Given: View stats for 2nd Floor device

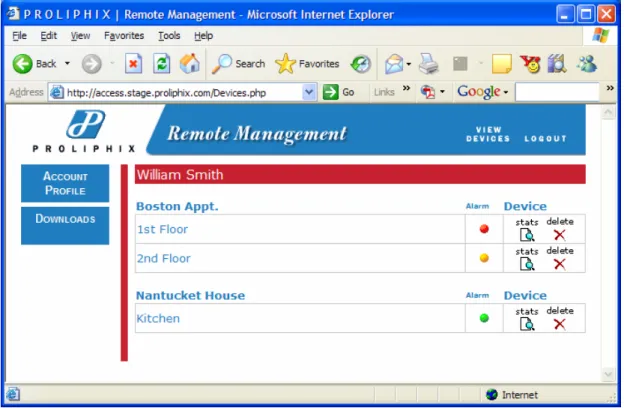Looking at the screenshot, I should click(x=527, y=264).
